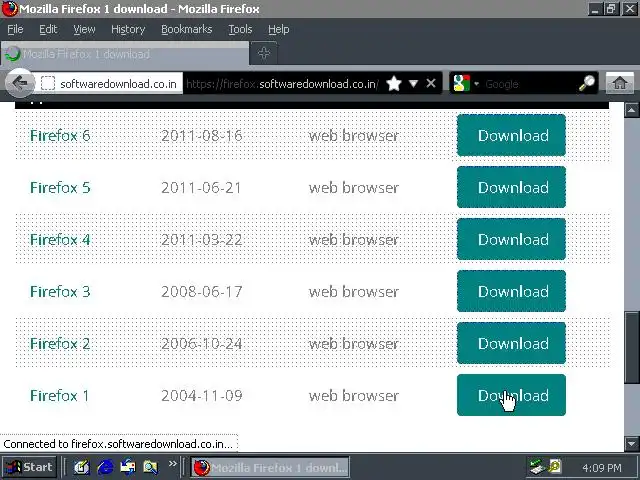Open the Tools menu
The image size is (640, 480).
click(240, 29)
